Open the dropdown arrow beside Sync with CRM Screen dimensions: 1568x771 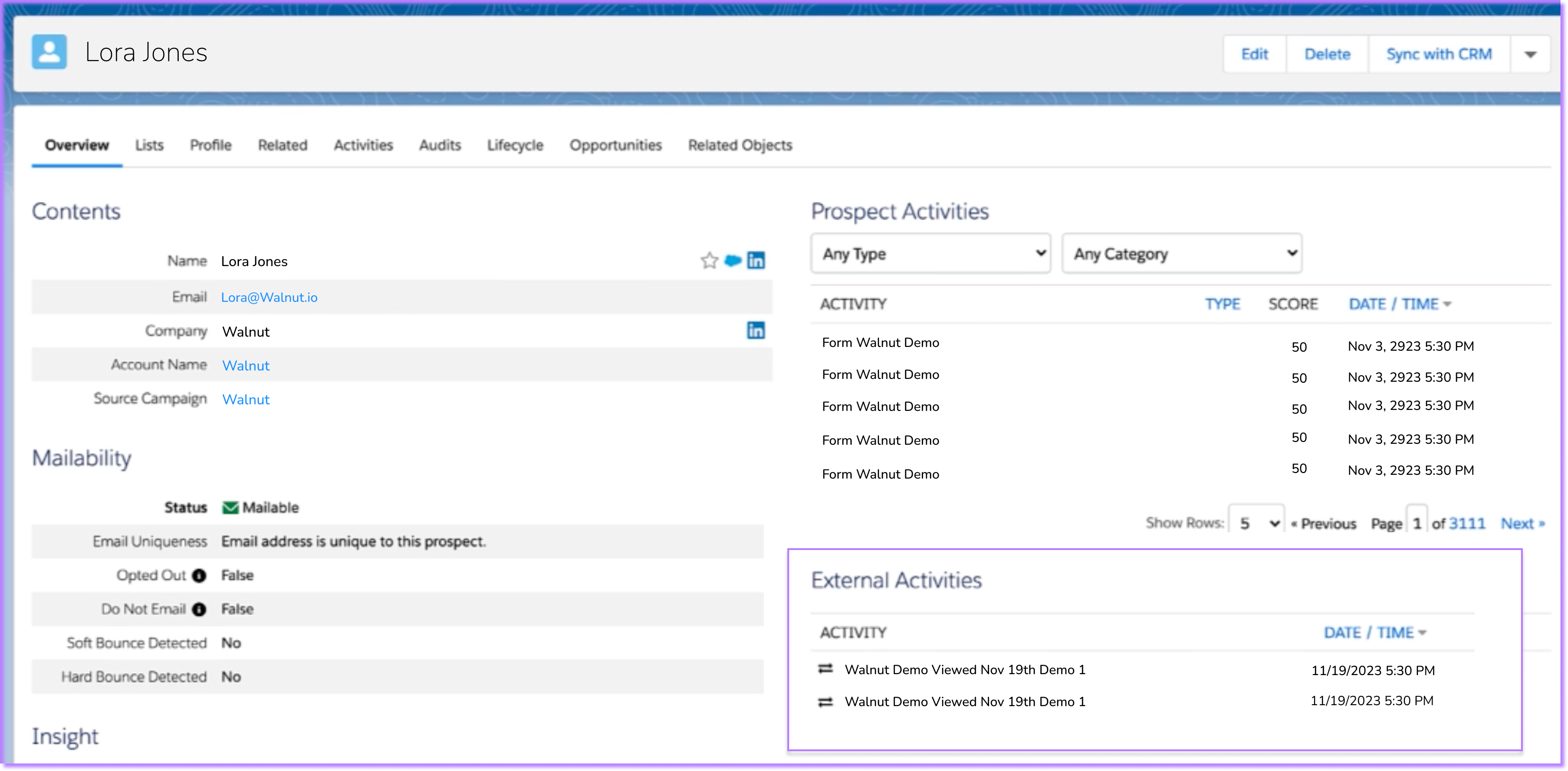tap(1530, 54)
